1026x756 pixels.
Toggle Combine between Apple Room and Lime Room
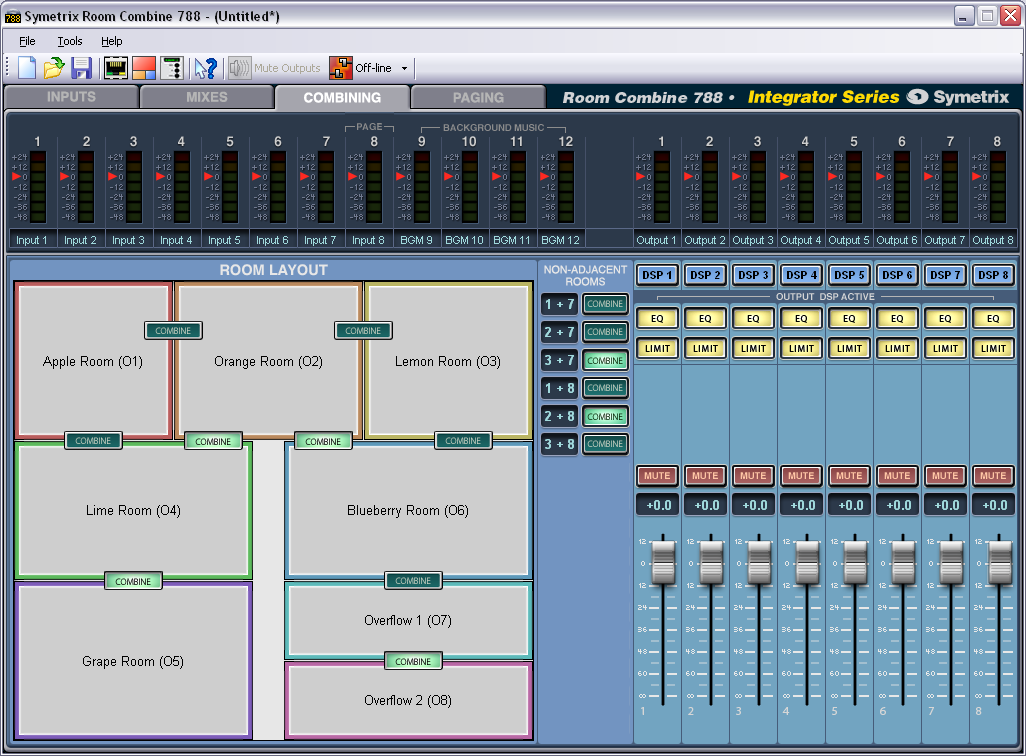(x=93, y=441)
